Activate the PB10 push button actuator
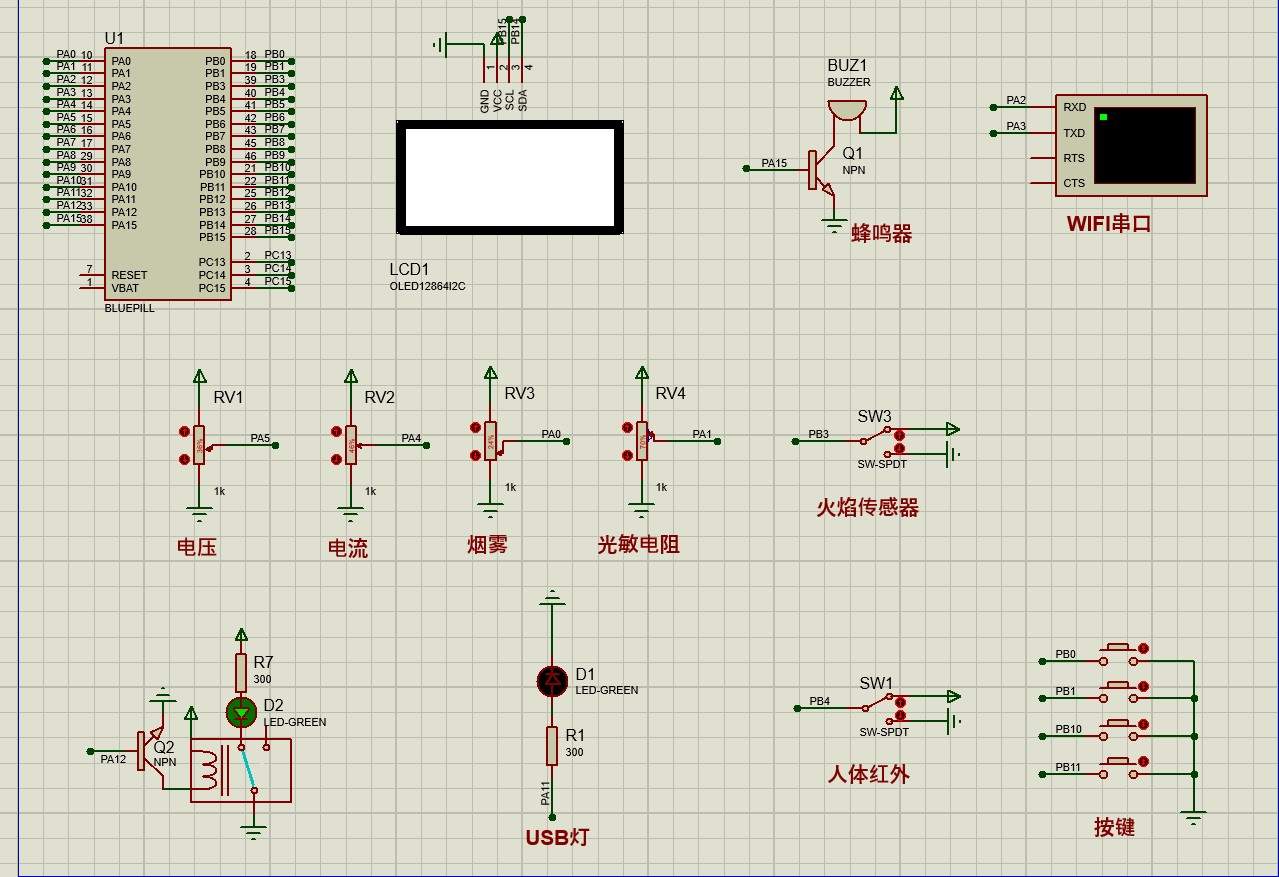 coord(1143,724)
